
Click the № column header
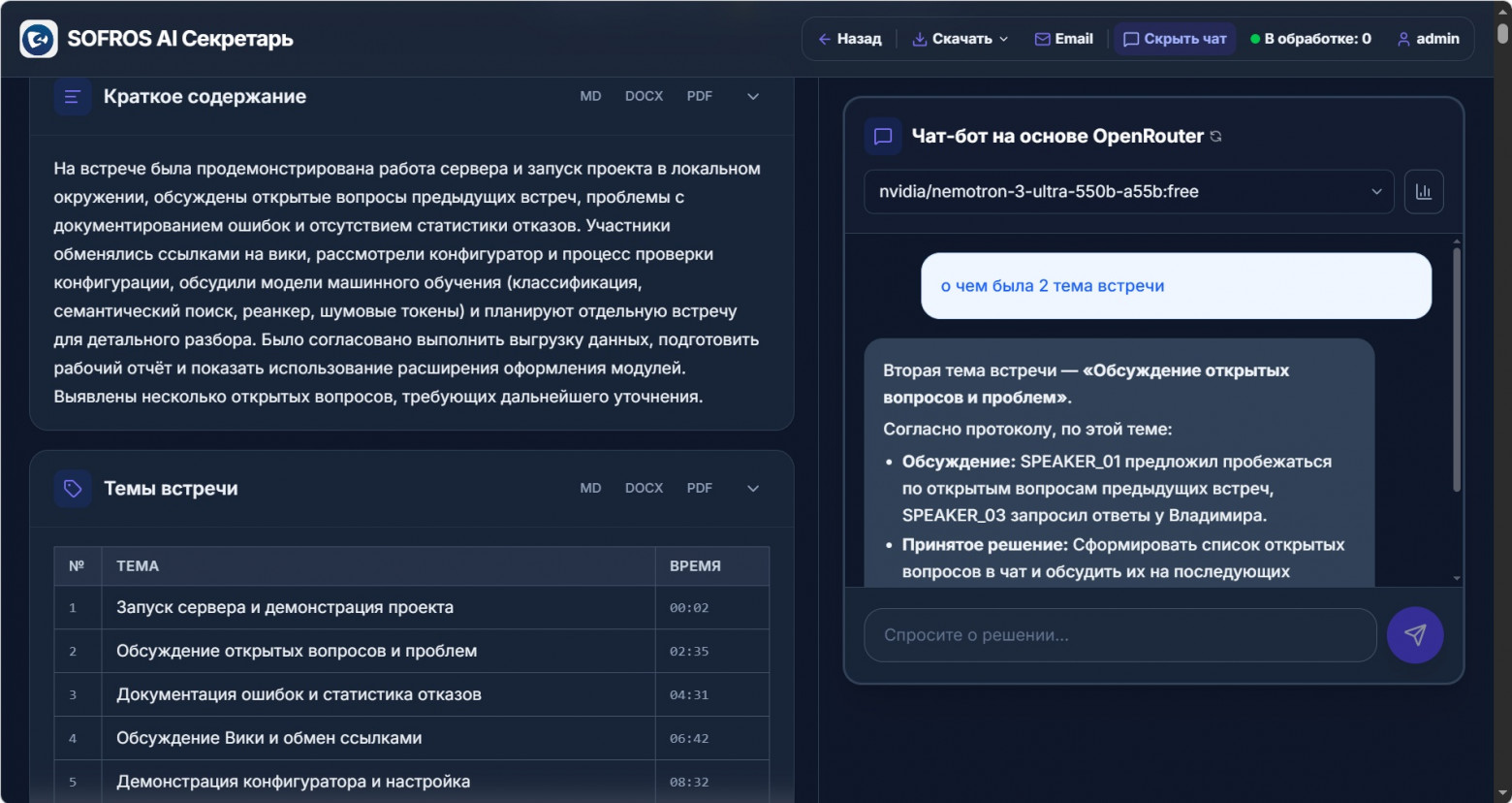point(77,565)
